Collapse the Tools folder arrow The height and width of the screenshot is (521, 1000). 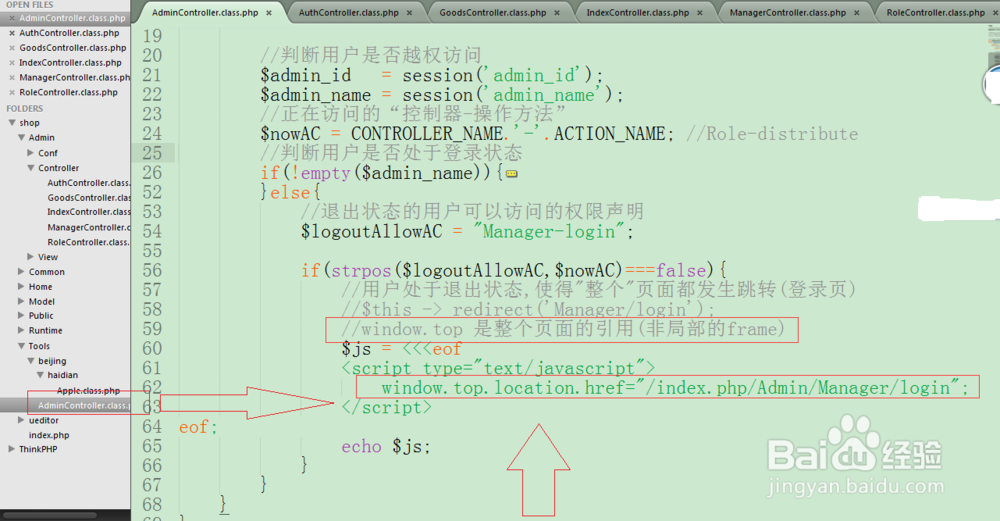pos(21,346)
